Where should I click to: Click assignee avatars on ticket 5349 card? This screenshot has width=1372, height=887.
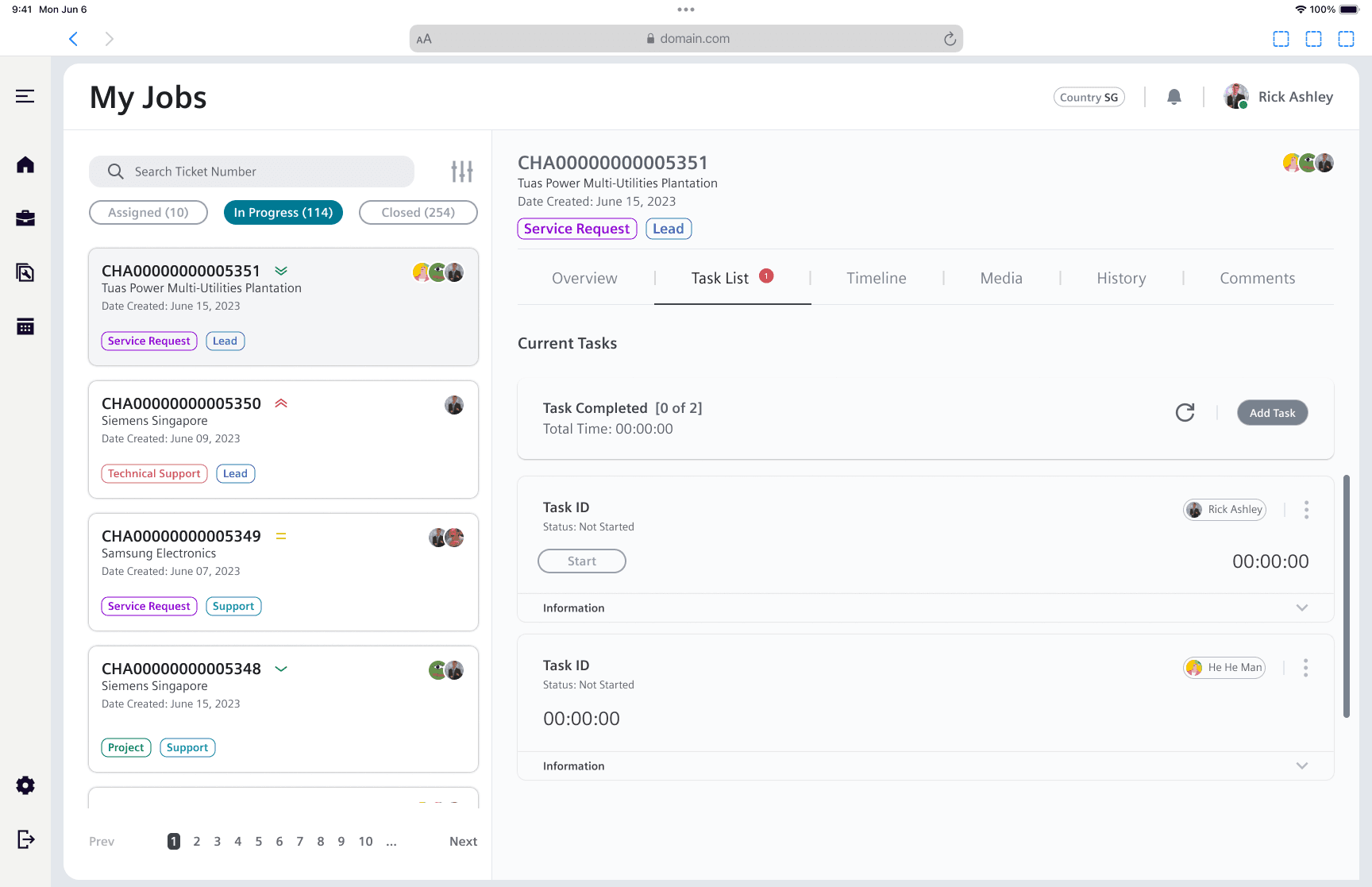pos(446,538)
